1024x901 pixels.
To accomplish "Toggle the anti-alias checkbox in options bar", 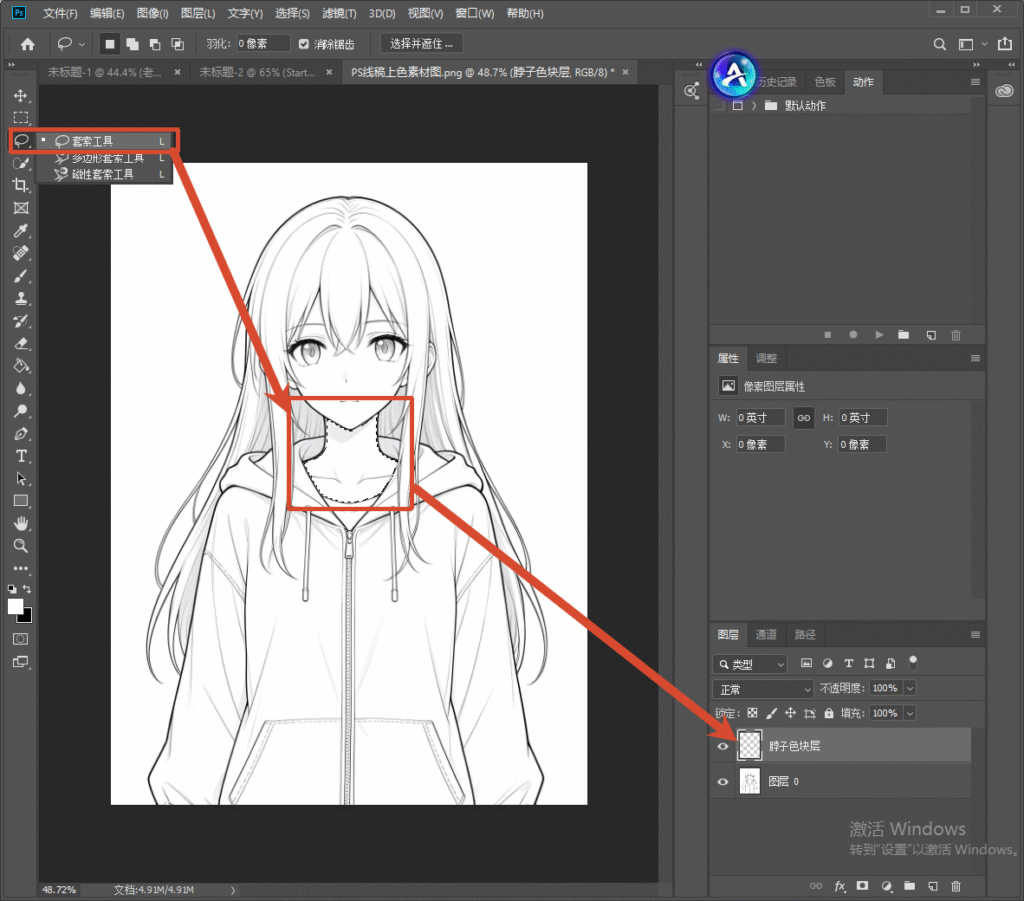I will coord(304,44).
